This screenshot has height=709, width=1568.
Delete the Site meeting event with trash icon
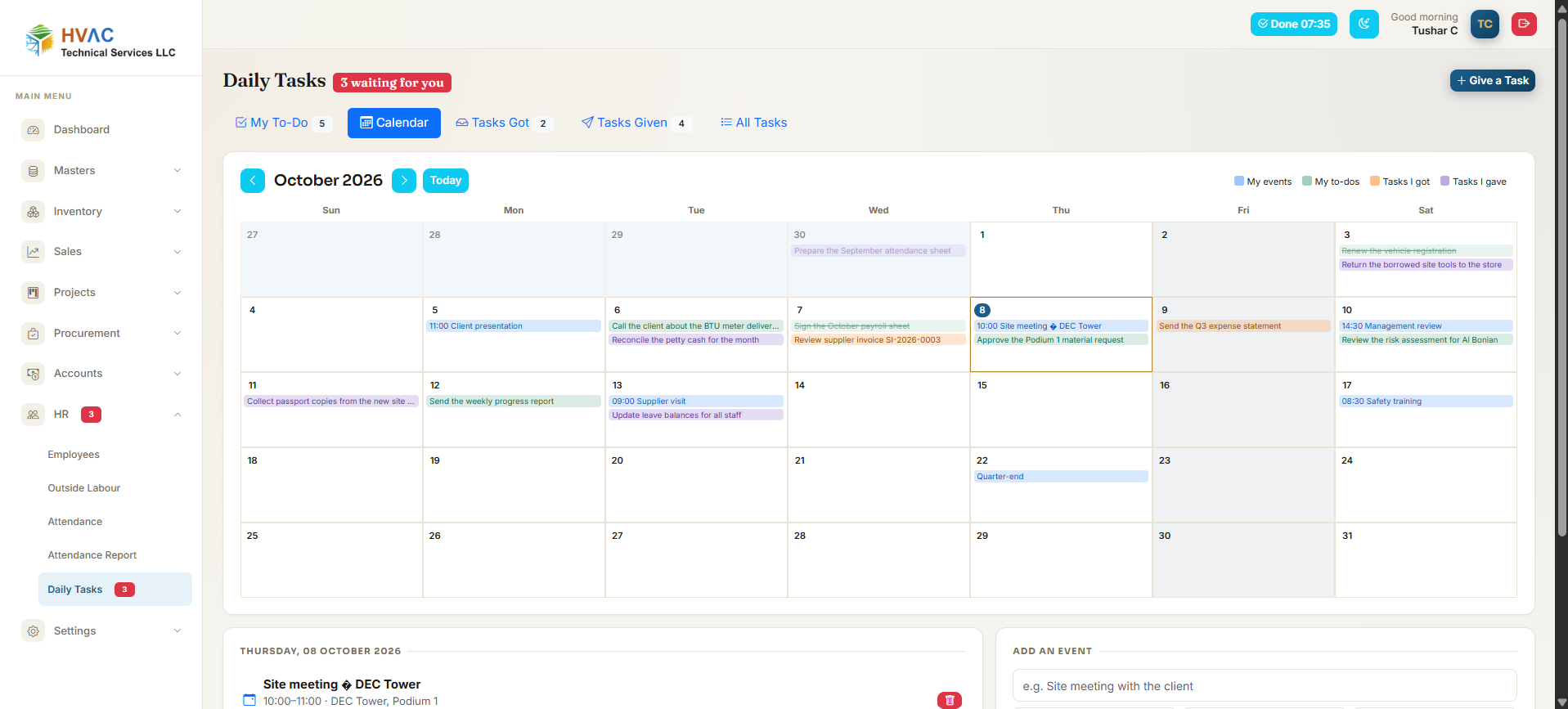pyautogui.click(x=950, y=700)
